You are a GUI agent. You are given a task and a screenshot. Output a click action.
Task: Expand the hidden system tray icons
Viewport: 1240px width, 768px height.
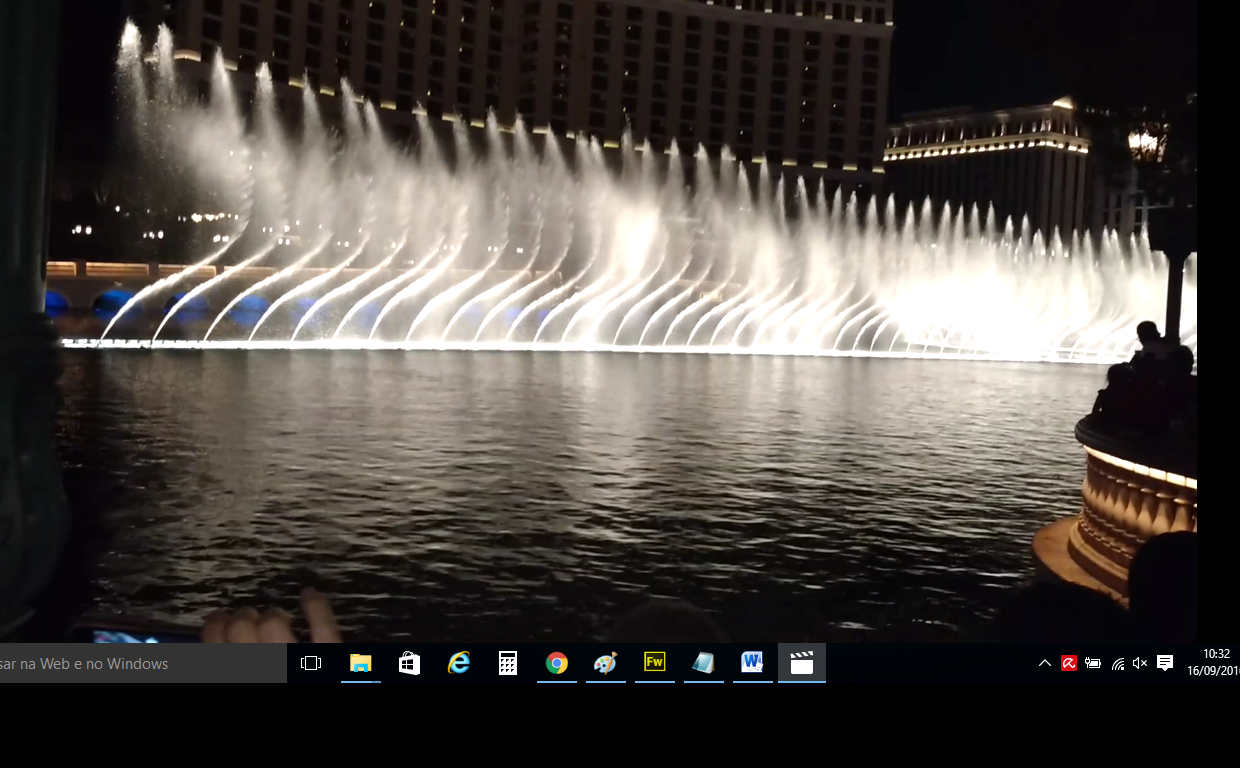[x=1045, y=663]
